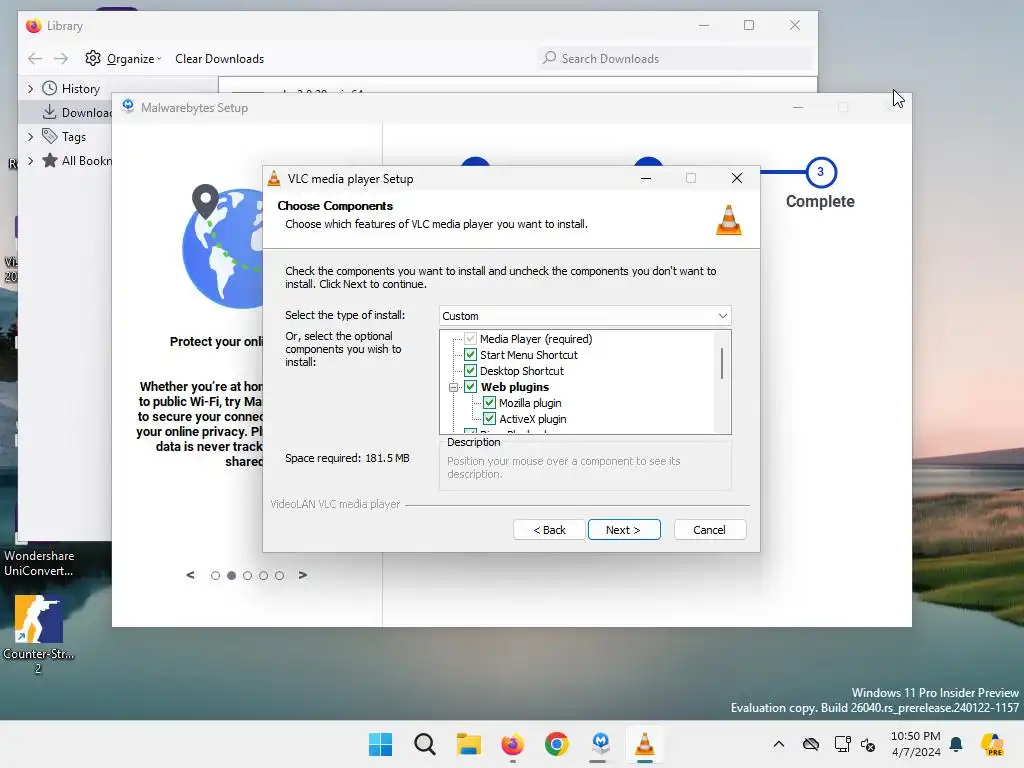Go to next Malwarebytes slide
Screen dimensions: 1024x768
tap(302, 575)
